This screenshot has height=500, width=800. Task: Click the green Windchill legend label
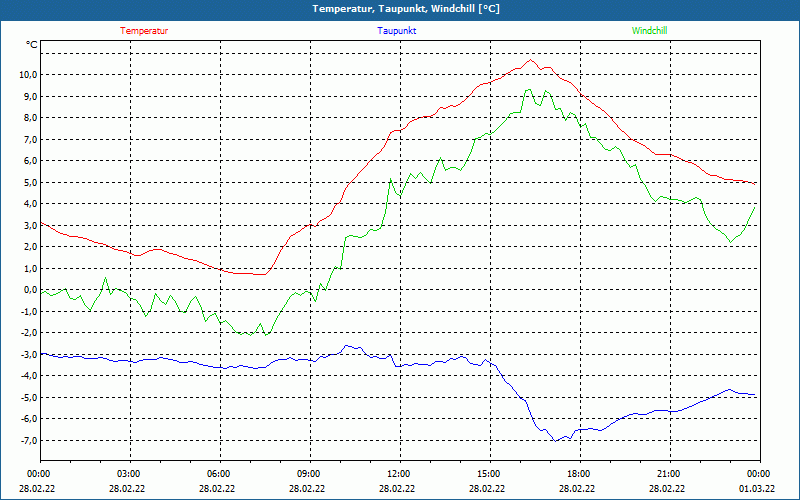tap(649, 31)
